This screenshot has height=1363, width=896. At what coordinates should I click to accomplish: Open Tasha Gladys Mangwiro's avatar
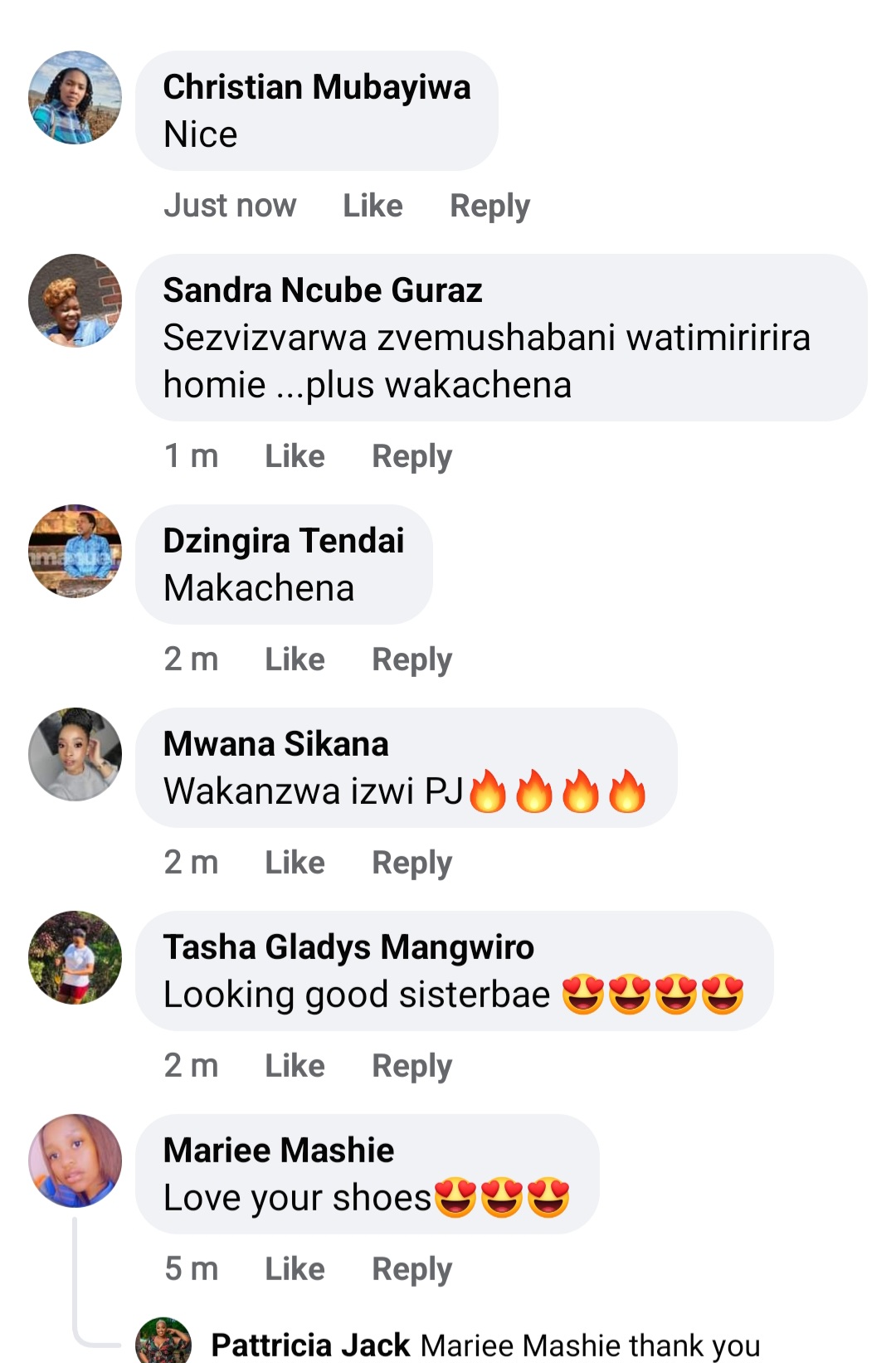click(75, 957)
